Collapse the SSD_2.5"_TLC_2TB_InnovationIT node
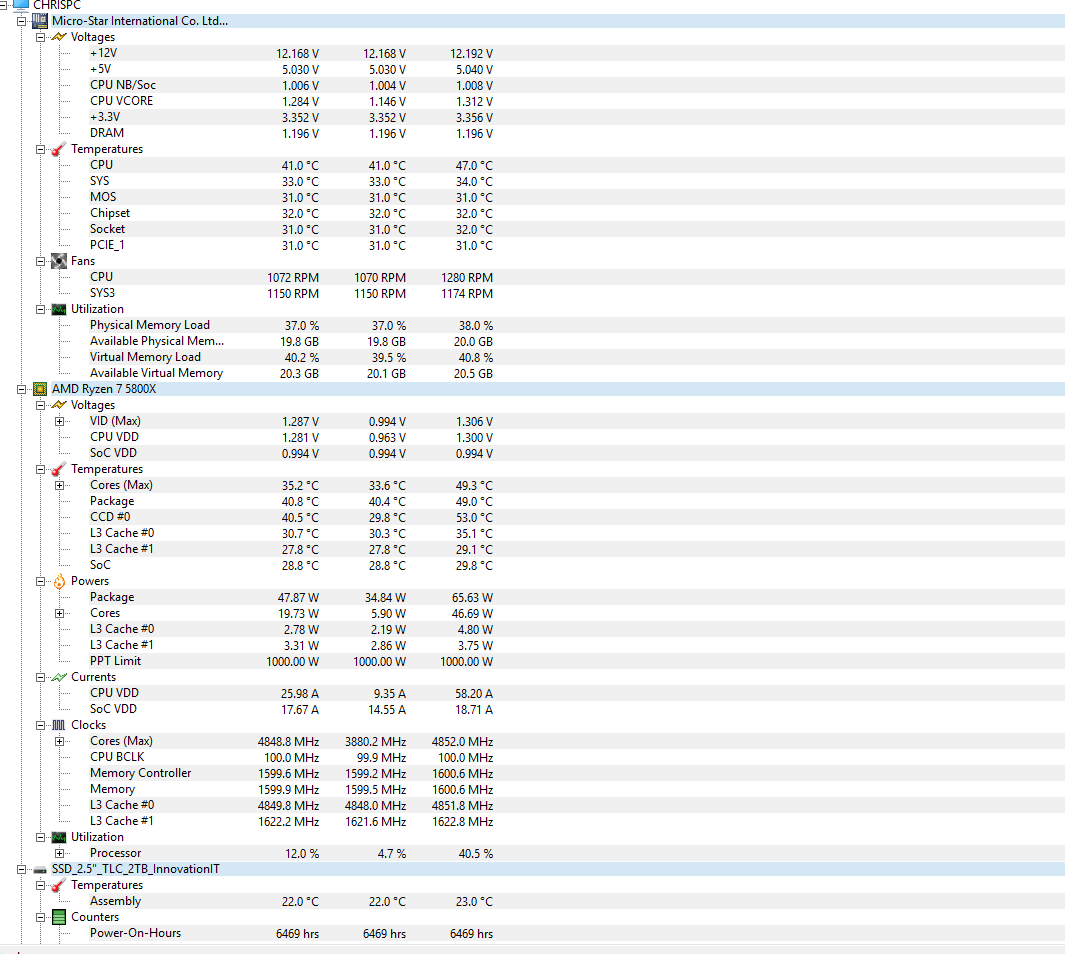1065x954 pixels. tap(21, 870)
